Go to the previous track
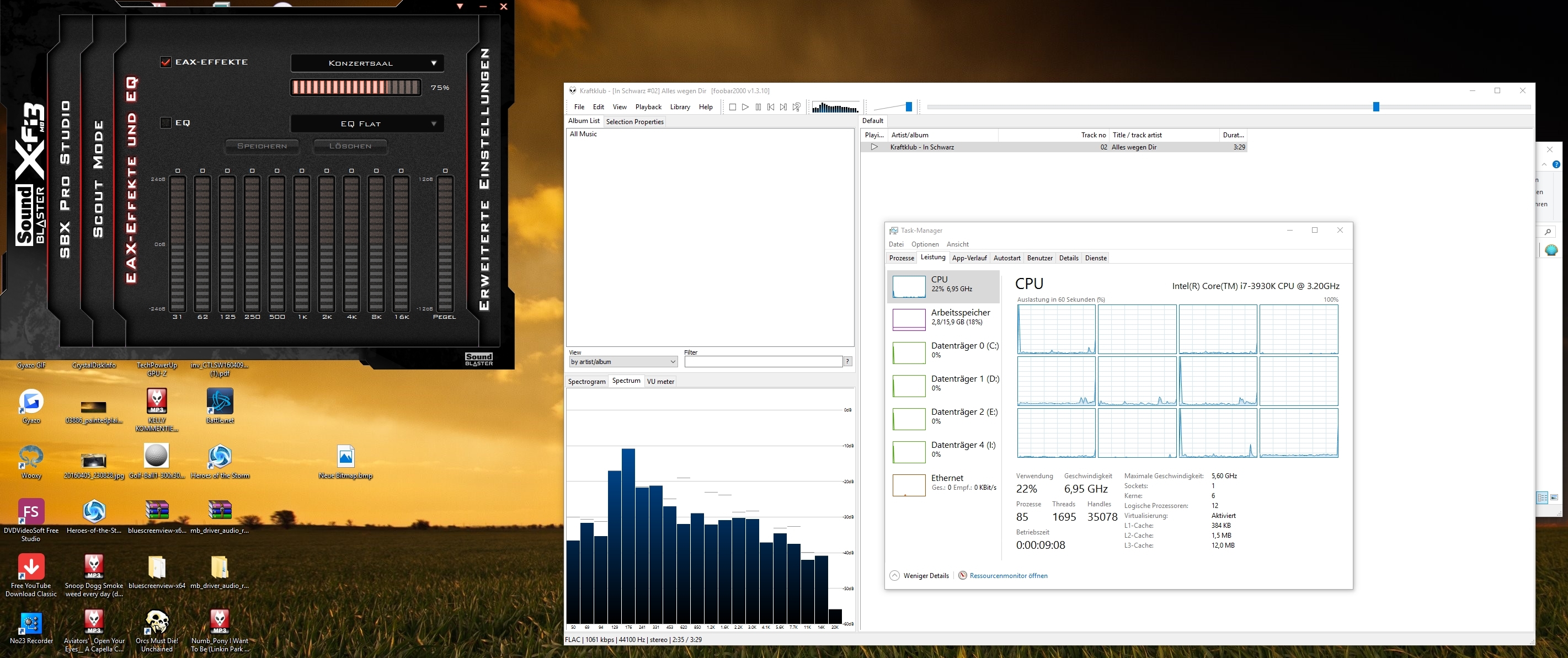1568x658 pixels. click(771, 107)
